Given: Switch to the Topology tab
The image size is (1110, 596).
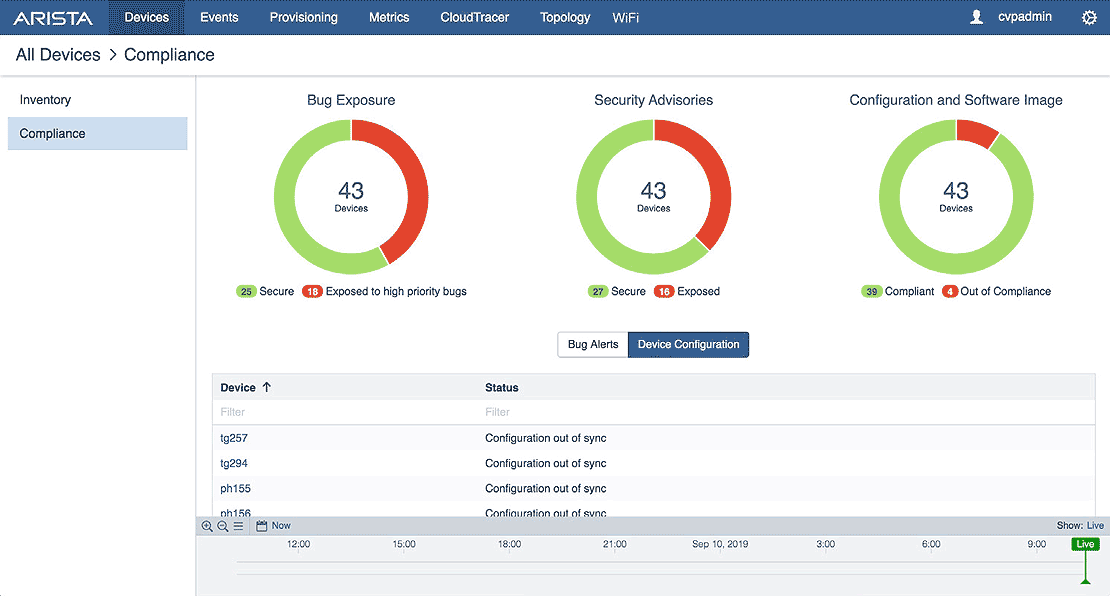Looking at the screenshot, I should coord(564,17).
